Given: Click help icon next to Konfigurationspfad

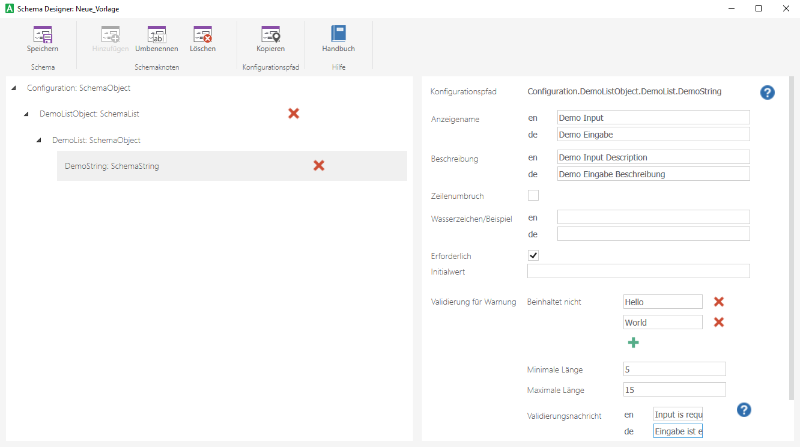Looking at the screenshot, I should point(767,92).
